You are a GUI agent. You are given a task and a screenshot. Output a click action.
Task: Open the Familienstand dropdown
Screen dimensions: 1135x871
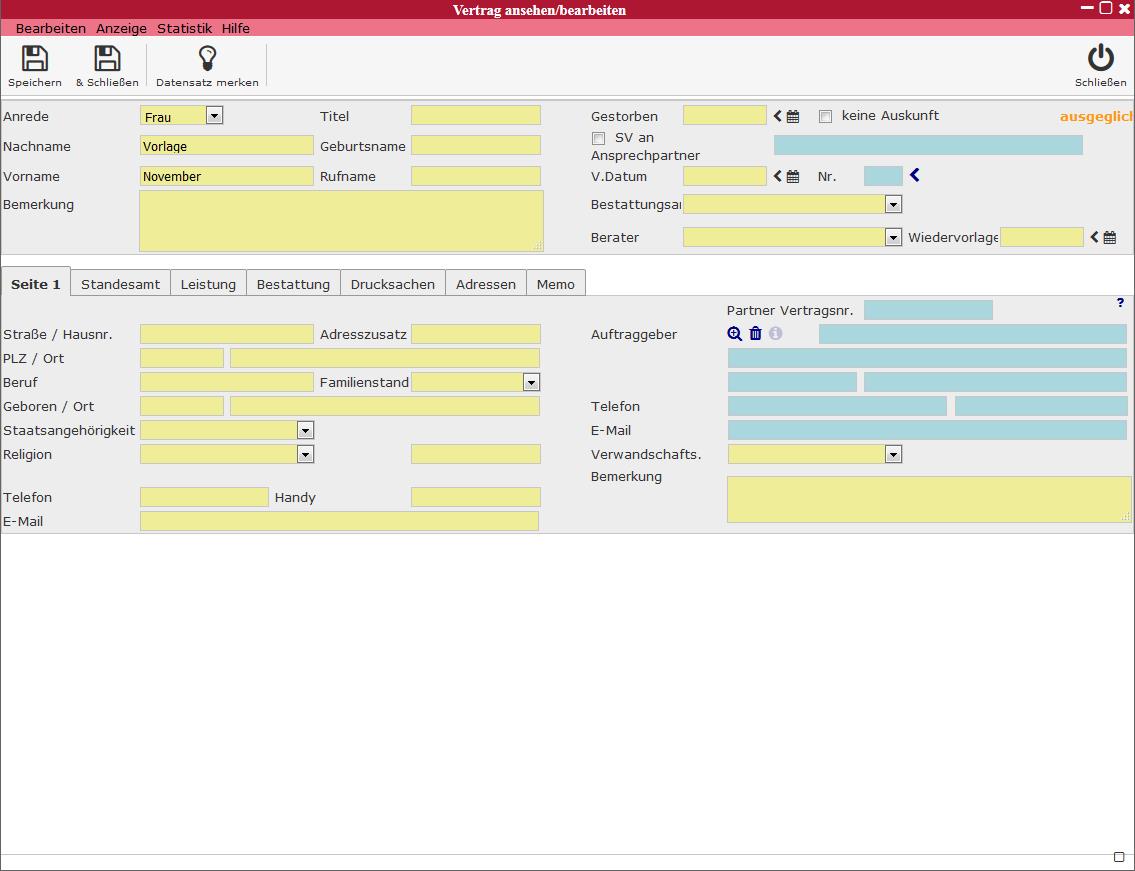click(531, 382)
